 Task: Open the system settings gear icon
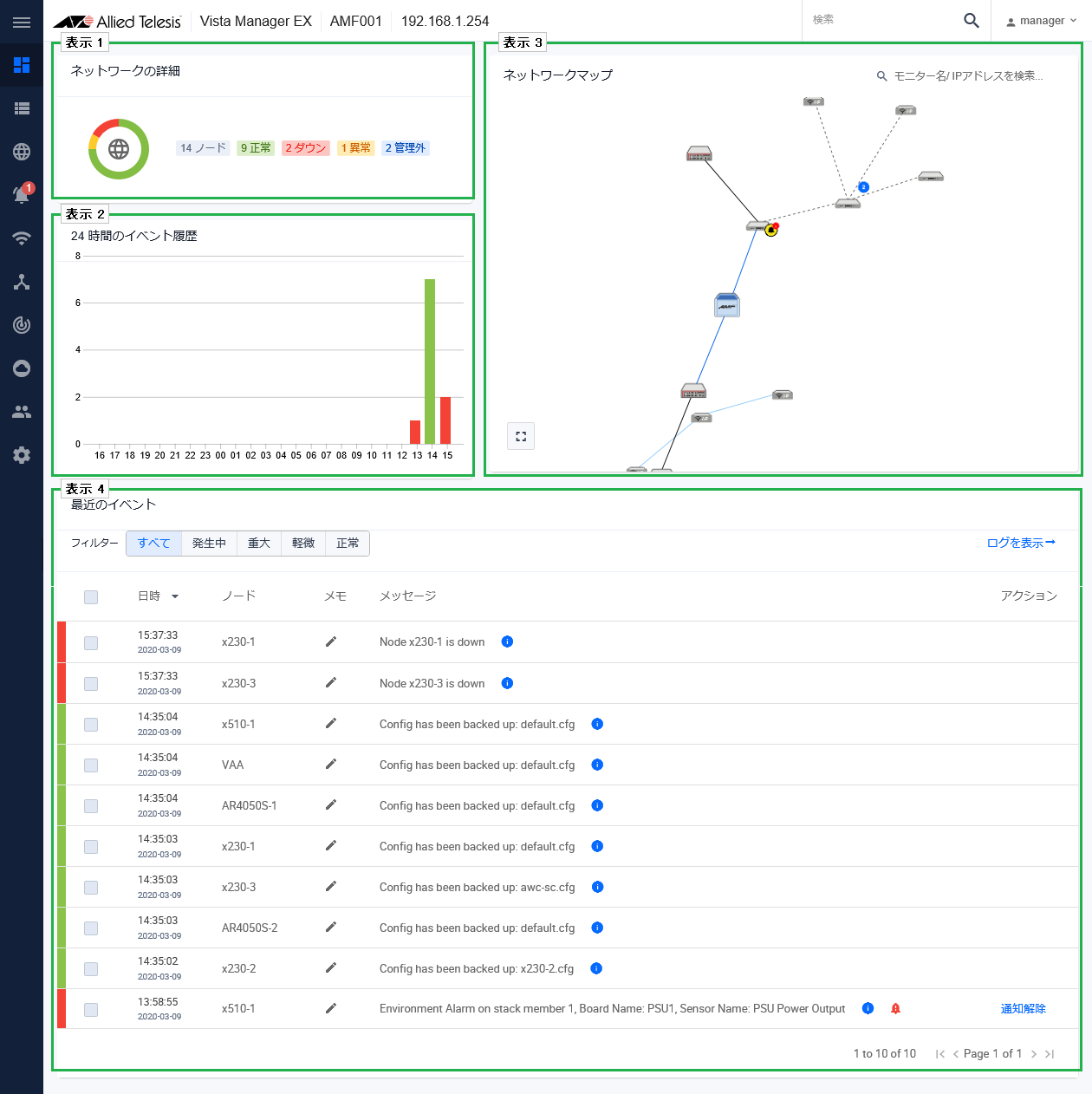pos(22,455)
